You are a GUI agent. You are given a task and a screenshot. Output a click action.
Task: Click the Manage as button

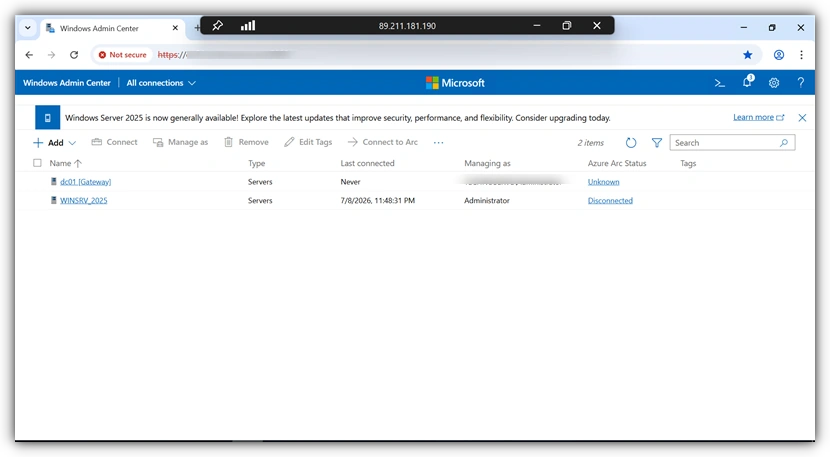pyautogui.click(x=181, y=142)
